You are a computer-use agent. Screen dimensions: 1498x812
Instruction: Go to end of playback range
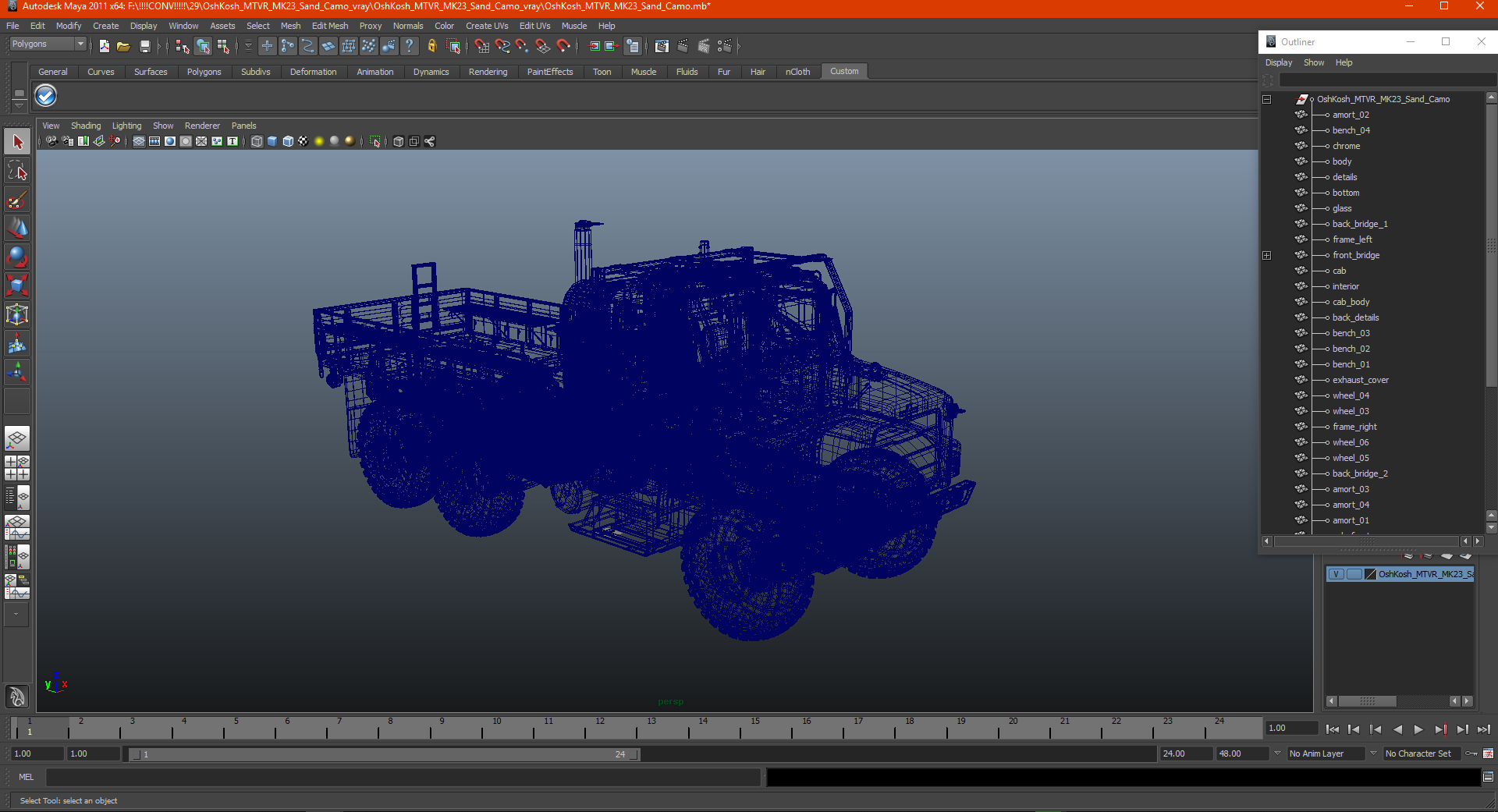click(x=1484, y=729)
